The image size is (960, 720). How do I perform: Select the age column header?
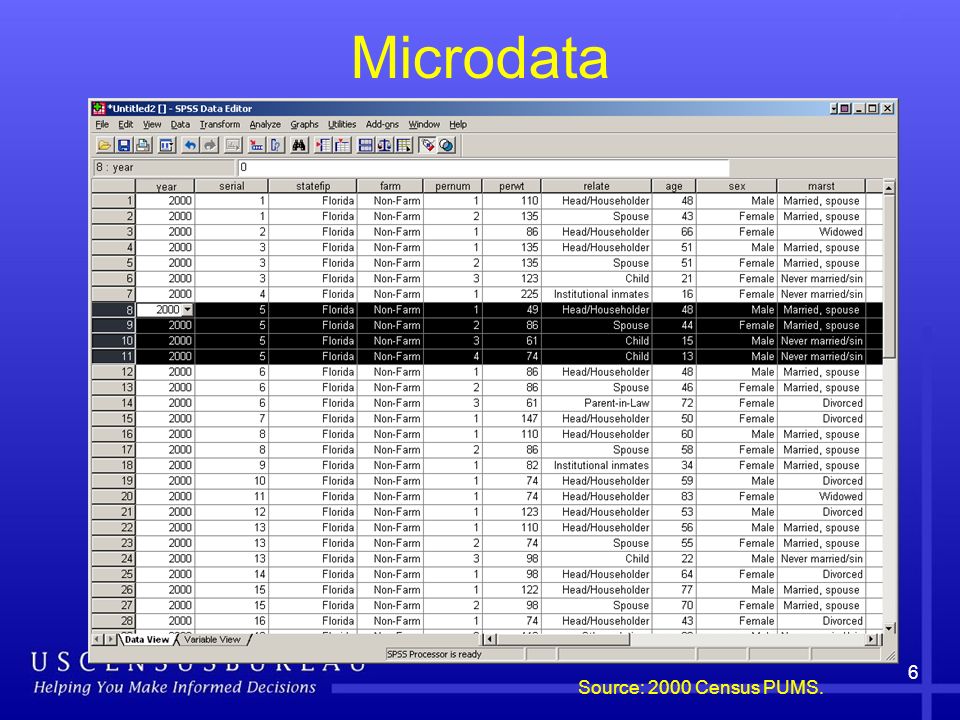coord(673,186)
